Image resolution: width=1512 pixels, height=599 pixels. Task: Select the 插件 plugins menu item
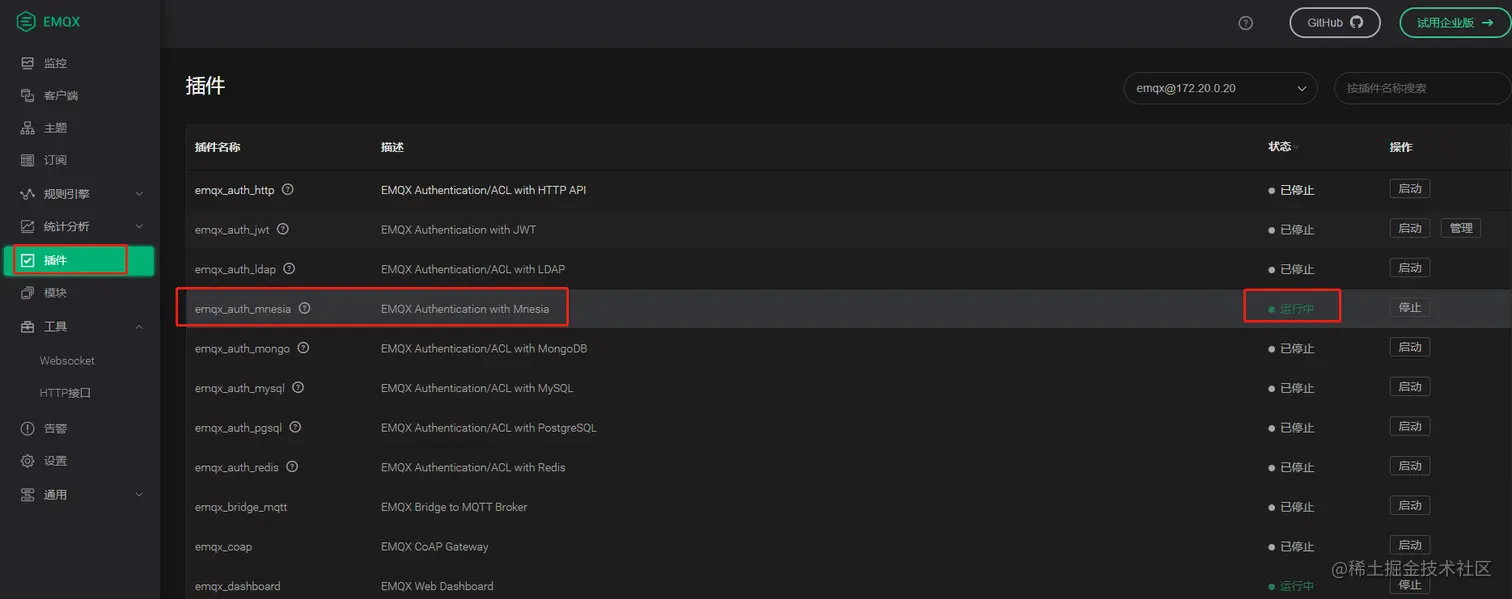(78, 261)
